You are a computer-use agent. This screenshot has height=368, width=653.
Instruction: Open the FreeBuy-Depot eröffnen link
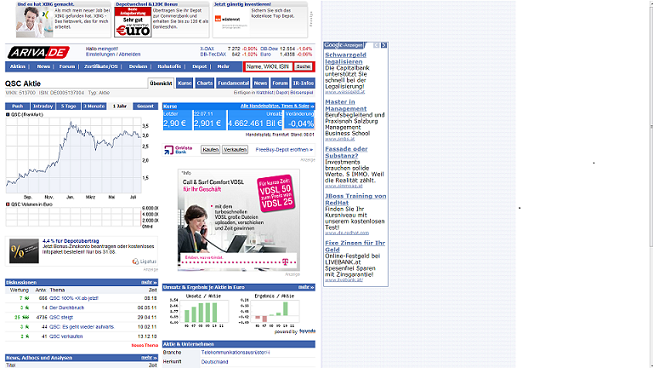pos(284,149)
